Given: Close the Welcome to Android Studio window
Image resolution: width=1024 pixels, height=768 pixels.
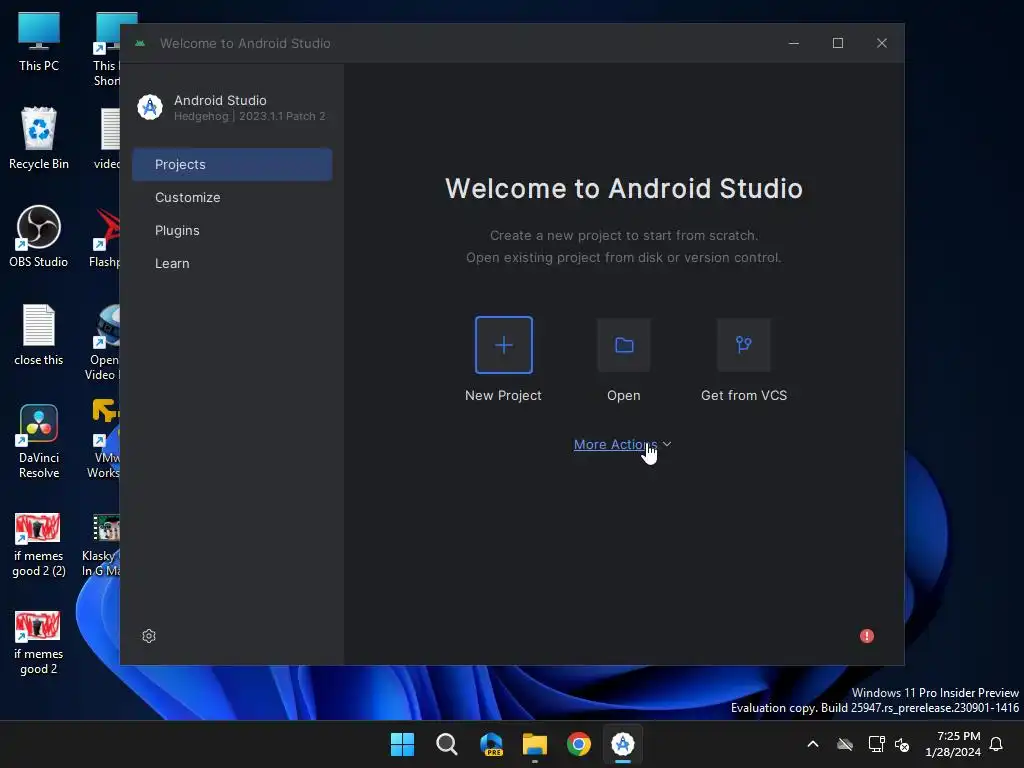Looking at the screenshot, I should pos(882,43).
